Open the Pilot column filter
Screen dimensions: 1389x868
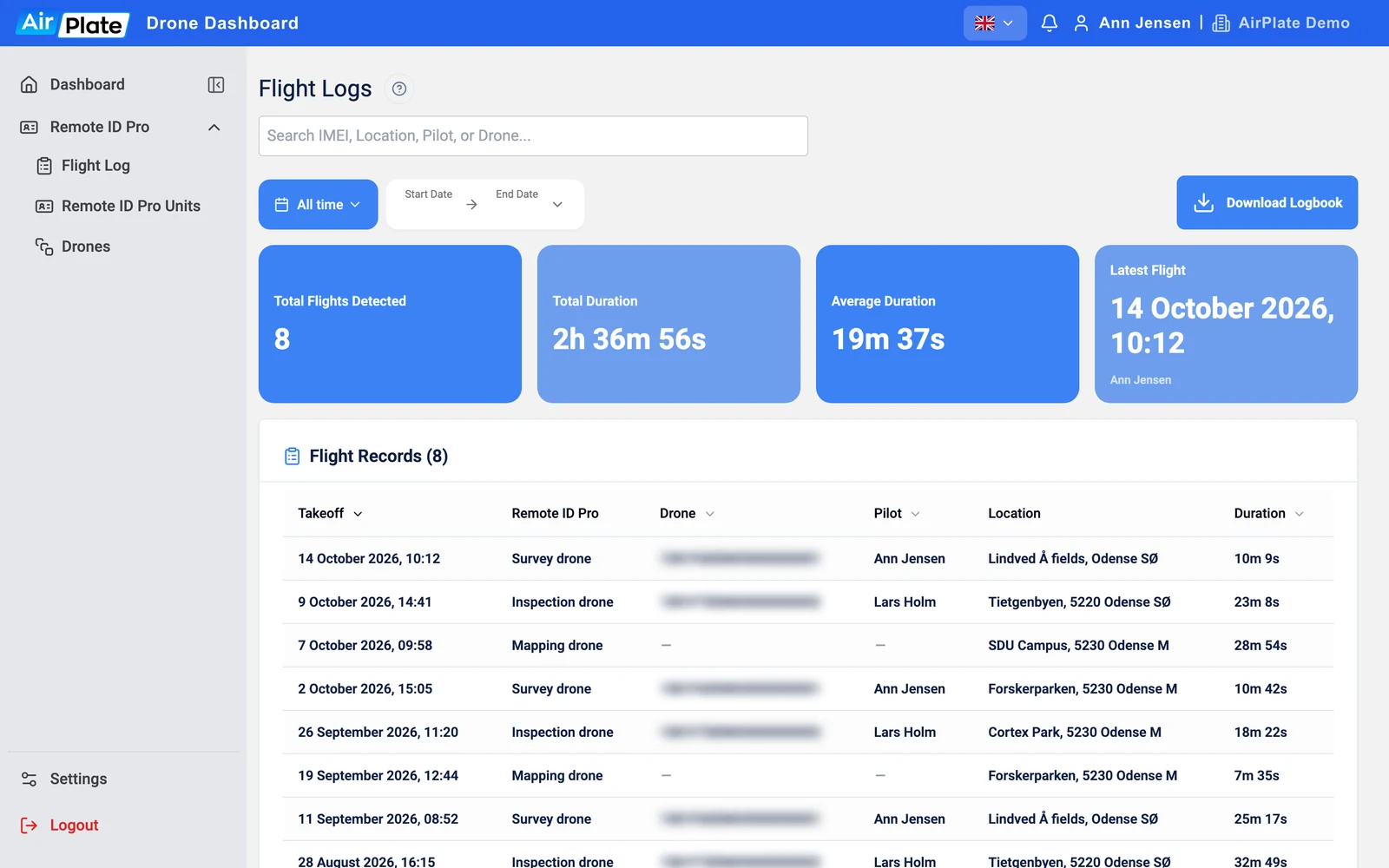coord(915,514)
